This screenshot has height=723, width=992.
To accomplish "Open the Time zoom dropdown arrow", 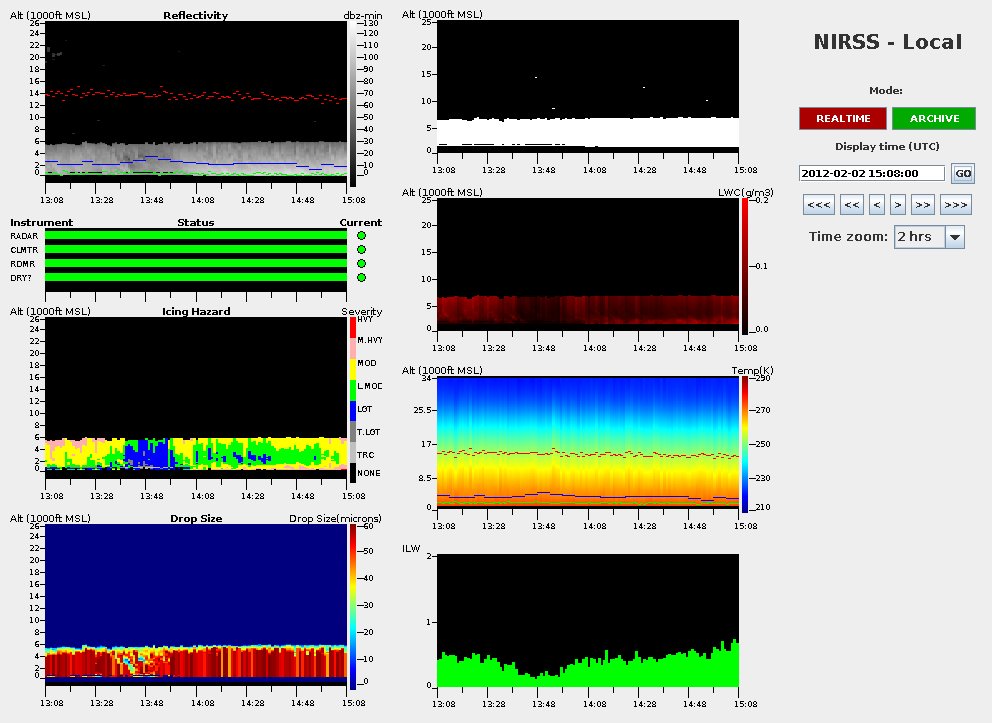I will [954, 237].
